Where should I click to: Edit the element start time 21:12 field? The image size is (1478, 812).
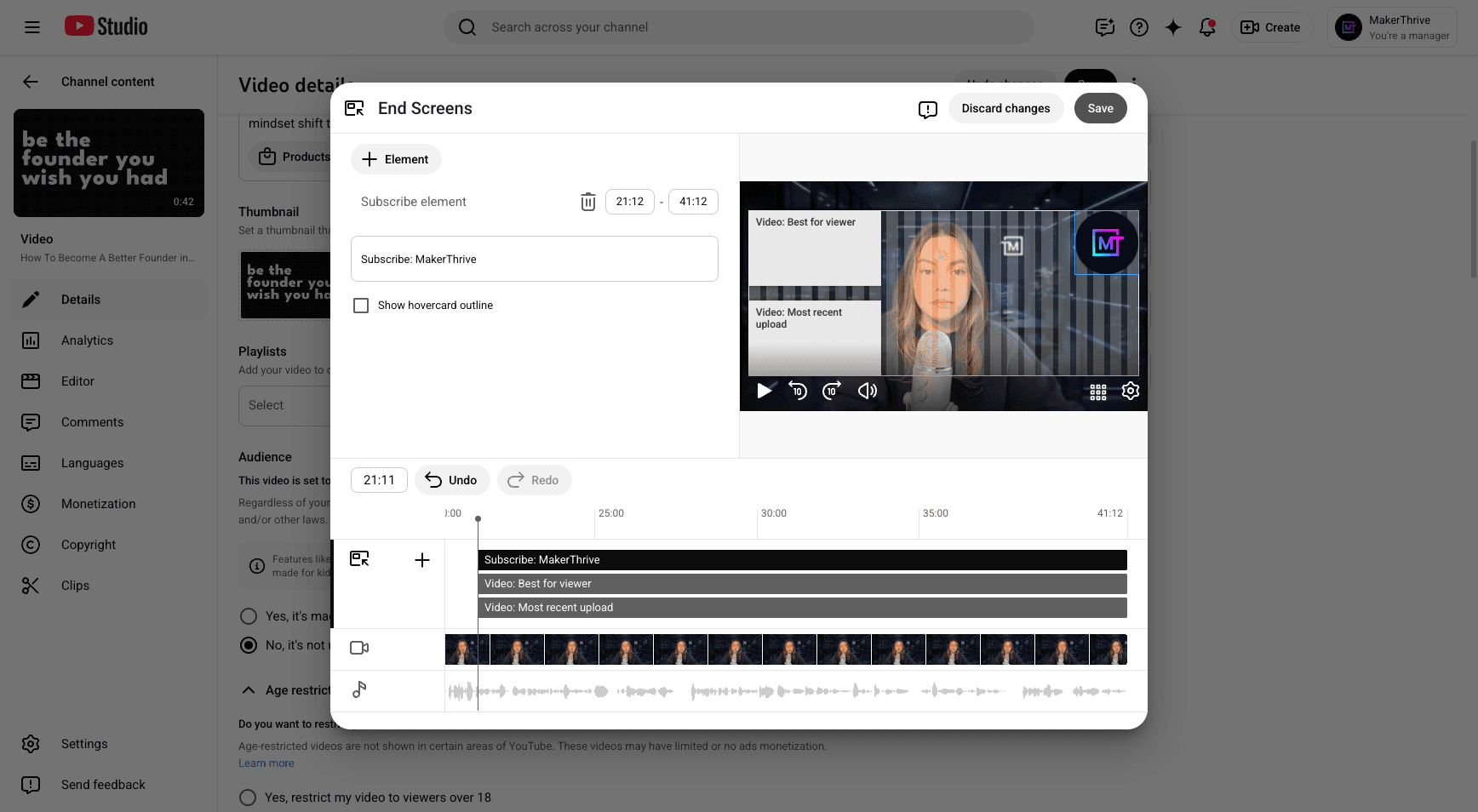tap(630, 202)
